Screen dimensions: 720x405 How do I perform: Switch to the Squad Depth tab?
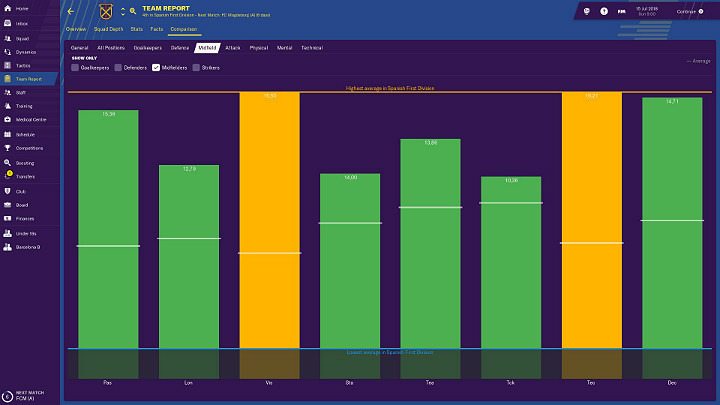(109, 30)
